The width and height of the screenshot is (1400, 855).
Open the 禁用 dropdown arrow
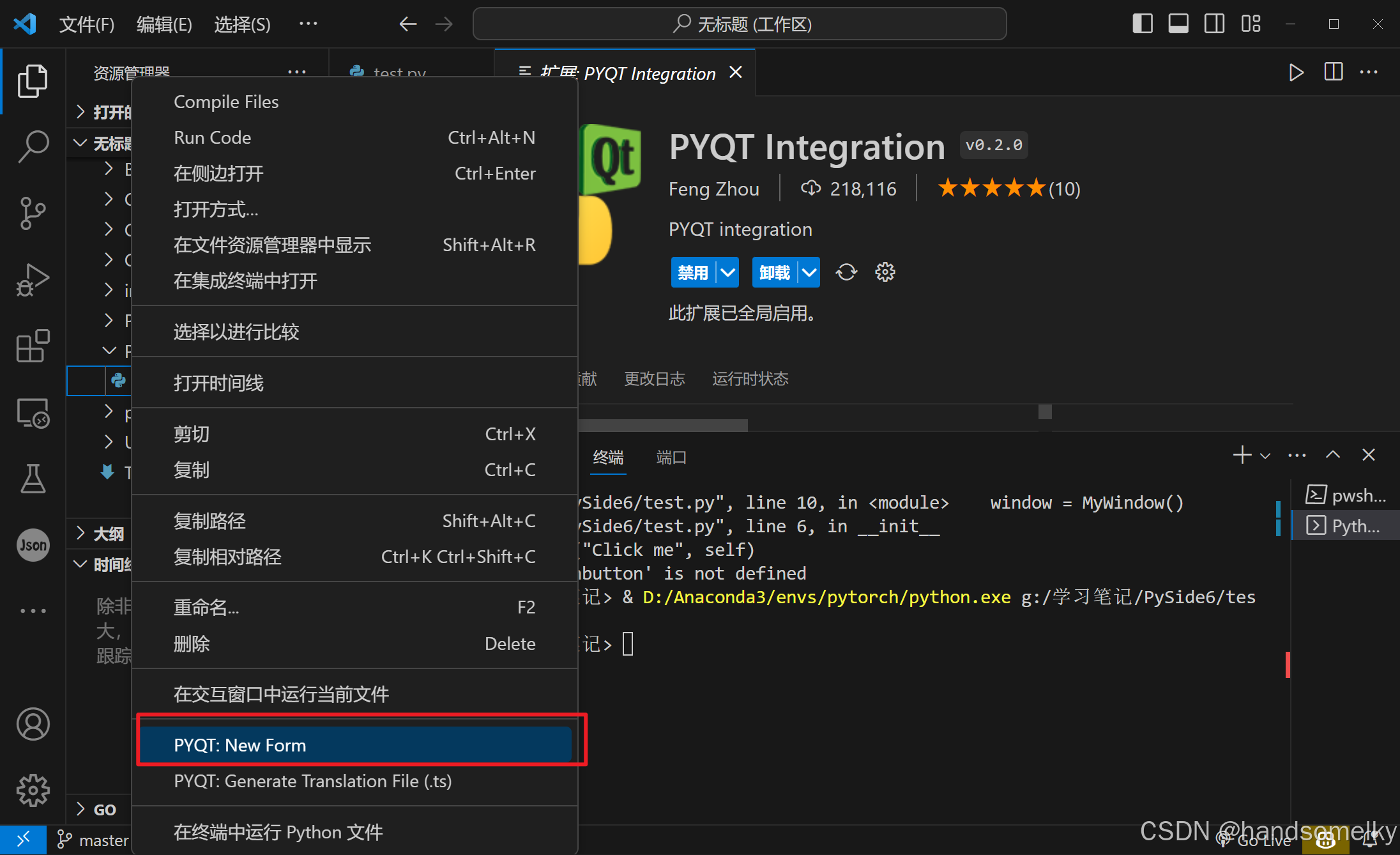pos(727,273)
